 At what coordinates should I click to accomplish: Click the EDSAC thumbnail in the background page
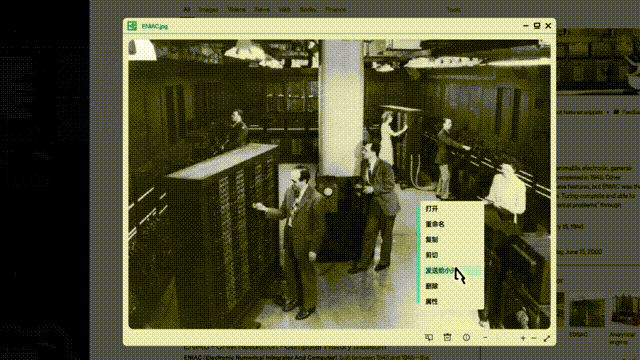pyautogui.click(x=587, y=313)
